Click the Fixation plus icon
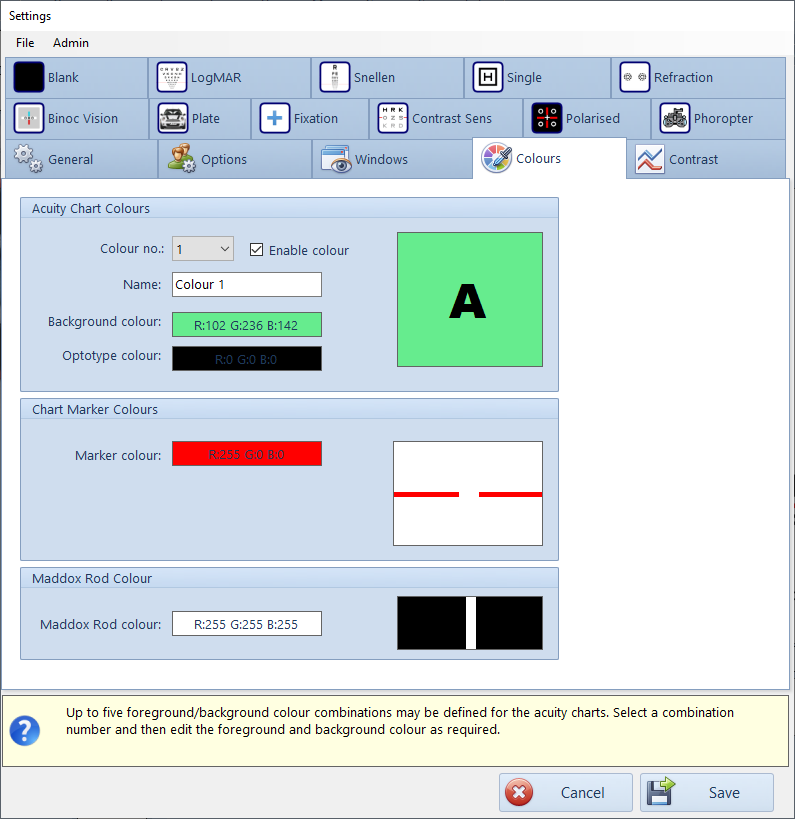This screenshot has width=795, height=819. pyautogui.click(x=274, y=118)
